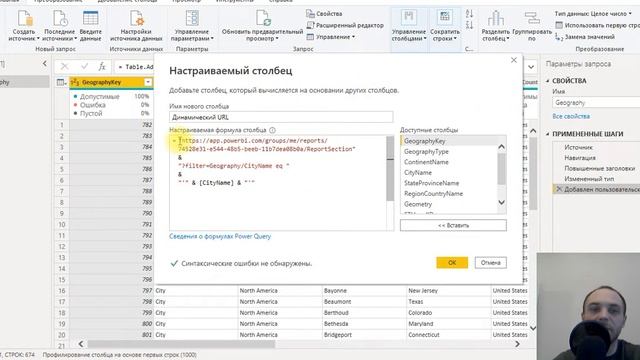The image size is (640, 360).
Task: Click the Имя нового столбца field
Action: pos(281,117)
